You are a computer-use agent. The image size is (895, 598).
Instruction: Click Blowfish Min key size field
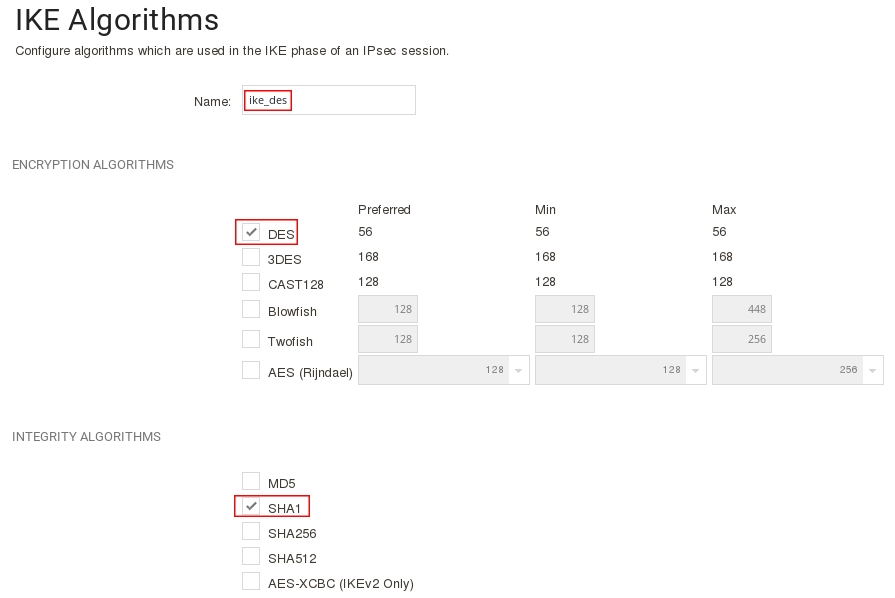[565, 310]
